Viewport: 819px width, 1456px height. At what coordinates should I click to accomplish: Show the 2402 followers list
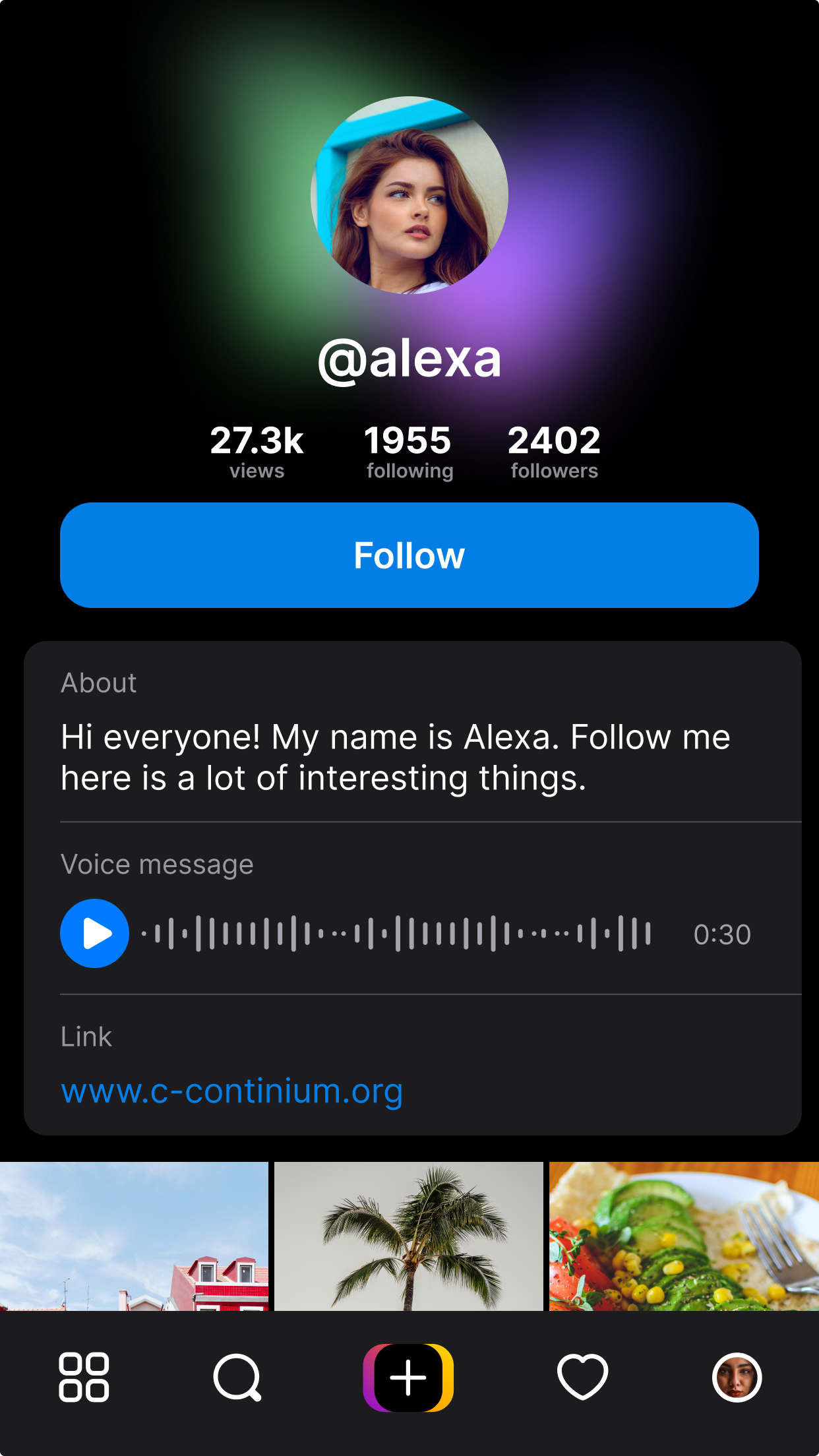tap(554, 452)
